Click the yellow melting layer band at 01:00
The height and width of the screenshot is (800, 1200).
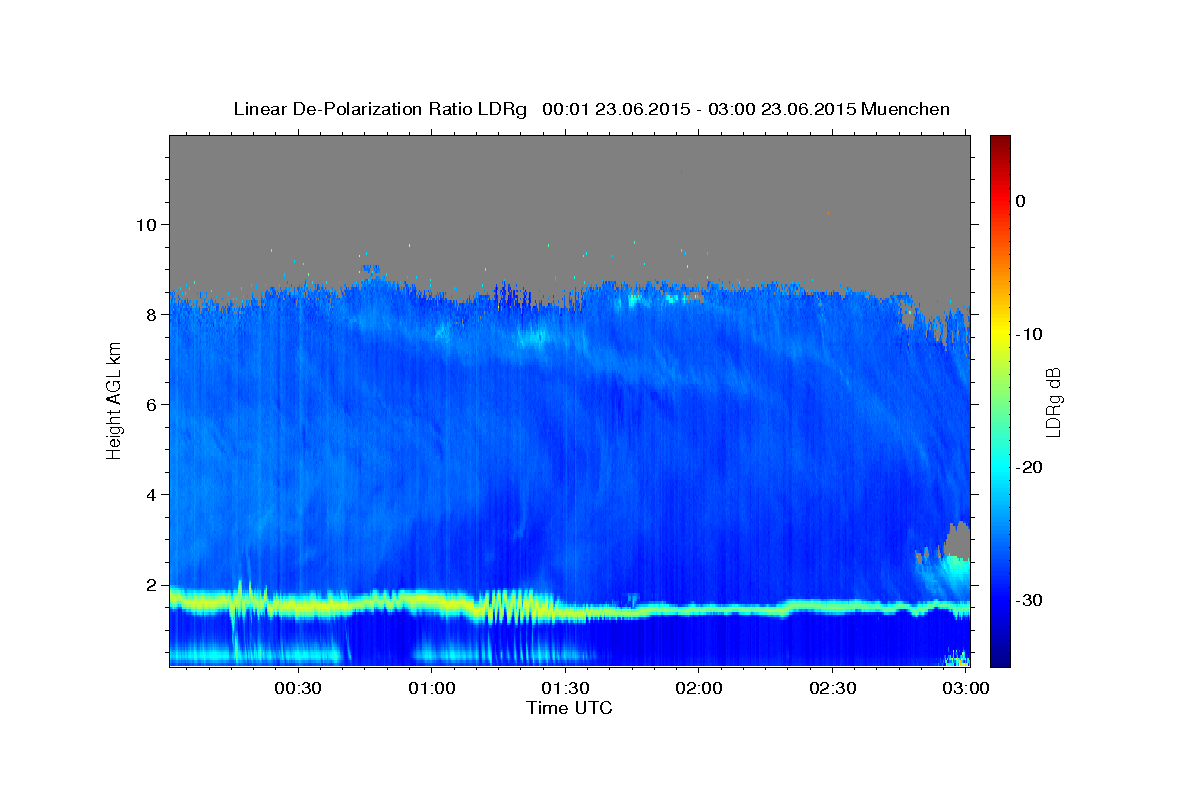coord(431,602)
